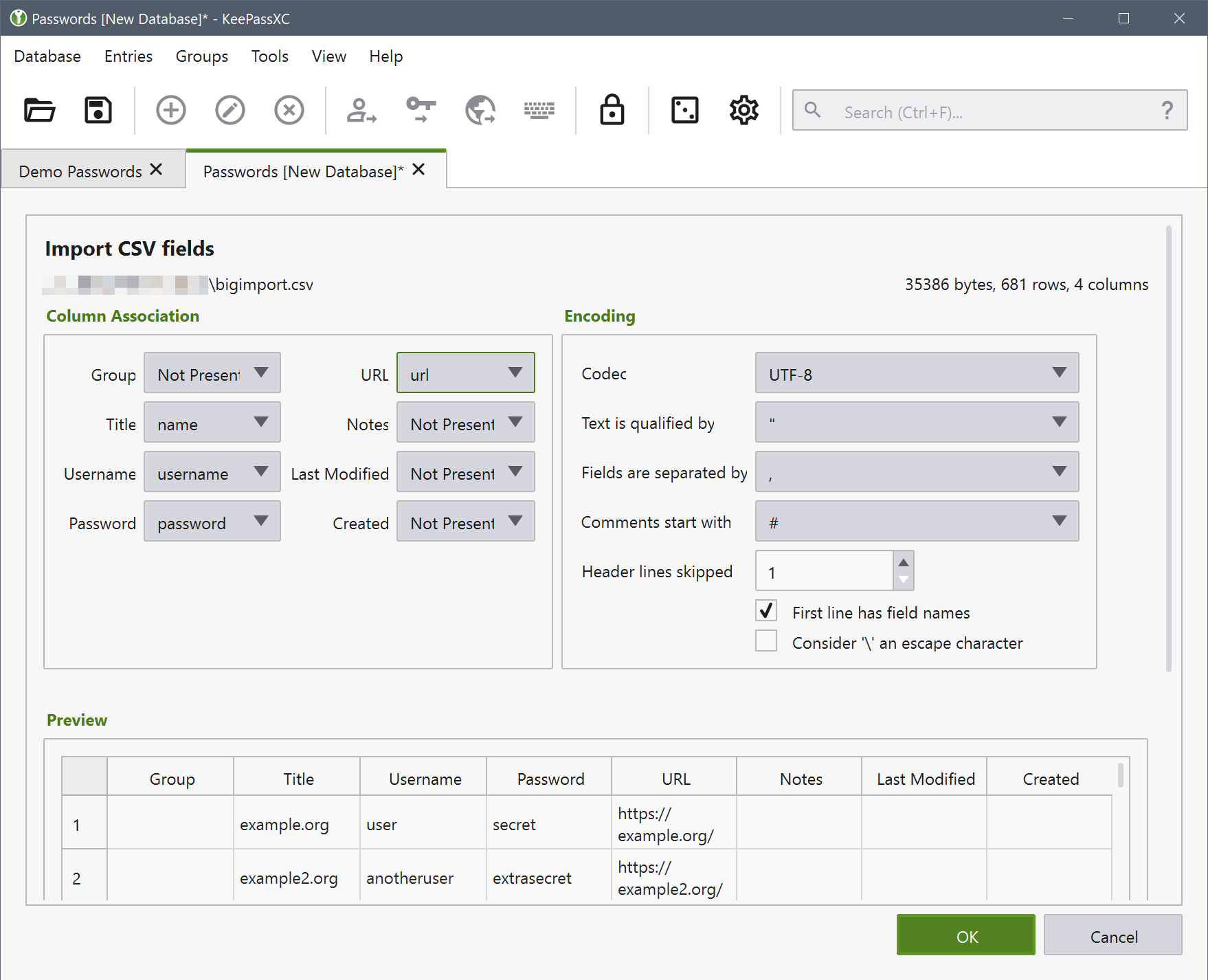Click the Add new entry icon
Viewport: 1208px width, 980px height.
point(170,110)
